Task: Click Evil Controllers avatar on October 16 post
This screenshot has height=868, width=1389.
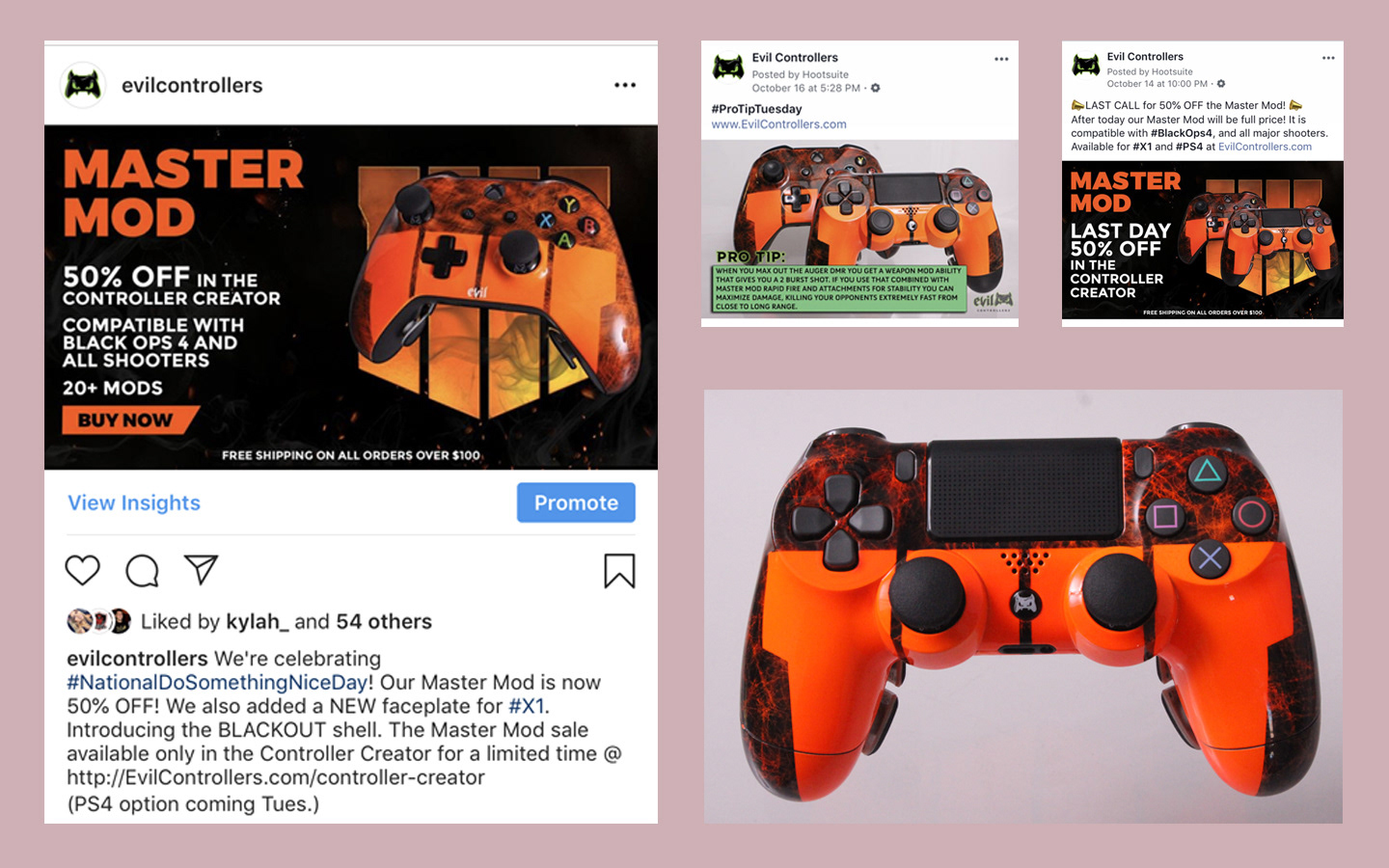Action: (x=728, y=67)
